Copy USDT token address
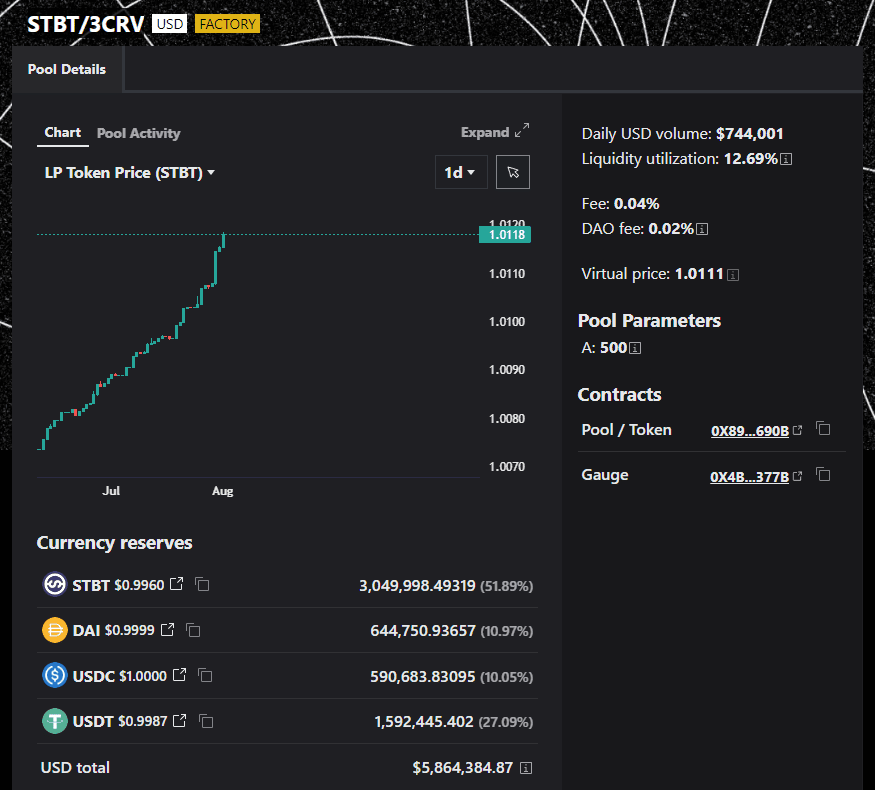 coord(206,721)
